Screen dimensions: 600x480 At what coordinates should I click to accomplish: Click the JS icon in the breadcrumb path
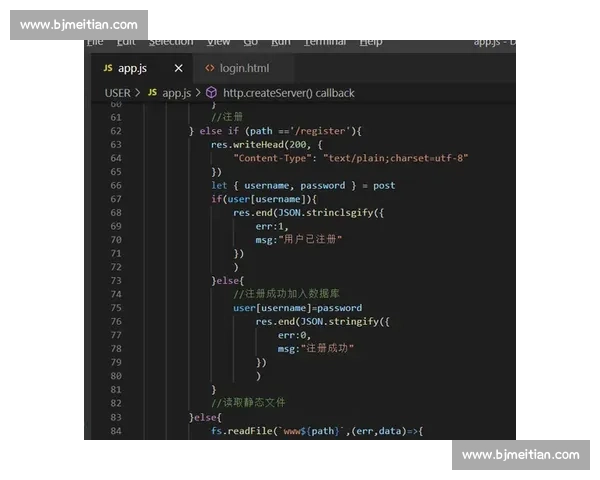pos(152,93)
